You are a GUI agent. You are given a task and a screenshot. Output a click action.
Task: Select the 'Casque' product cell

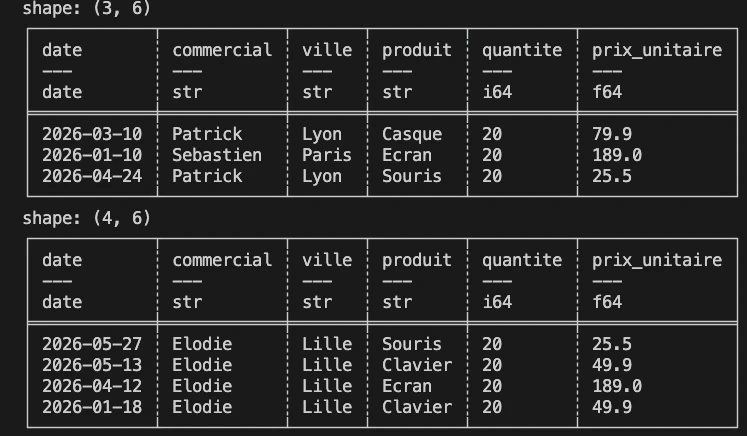[x=412, y=134]
